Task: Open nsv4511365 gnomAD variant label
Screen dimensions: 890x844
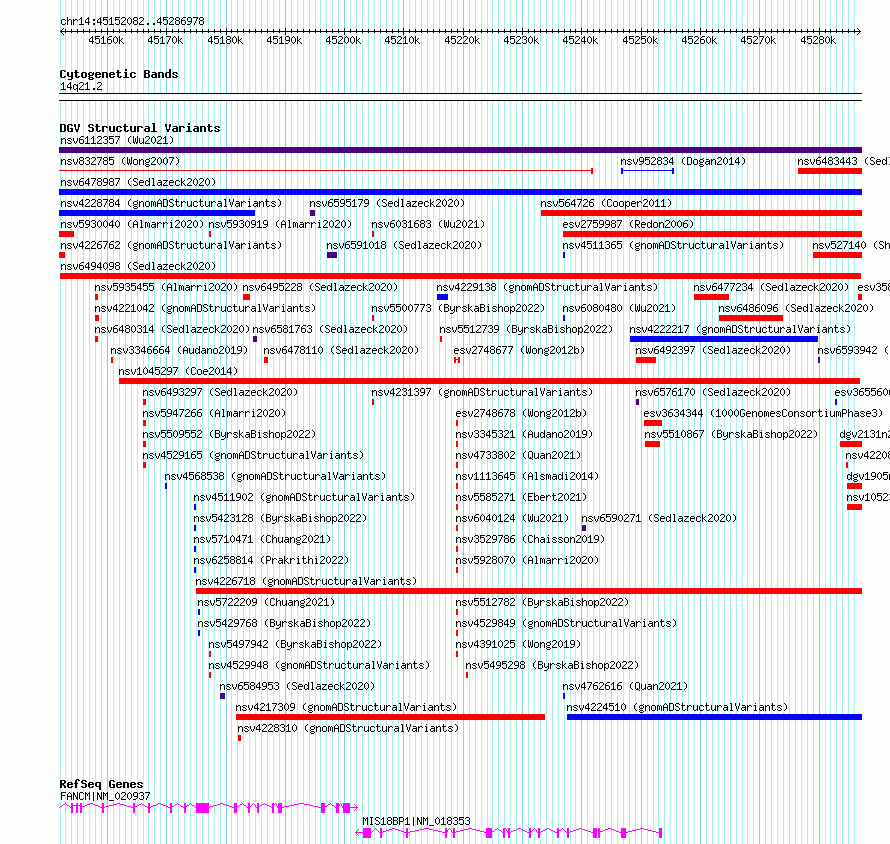Action: click(x=673, y=245)
